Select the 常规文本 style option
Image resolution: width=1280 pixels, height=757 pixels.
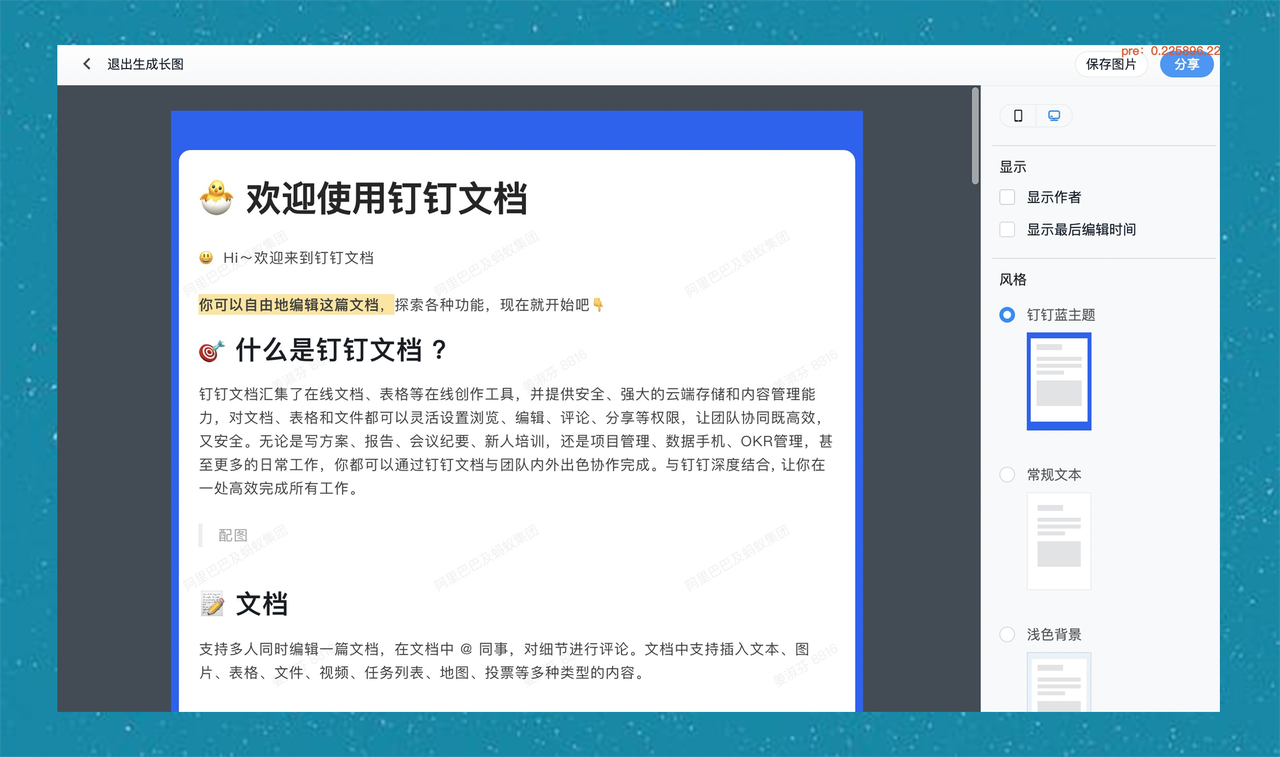coord(1007,474)
